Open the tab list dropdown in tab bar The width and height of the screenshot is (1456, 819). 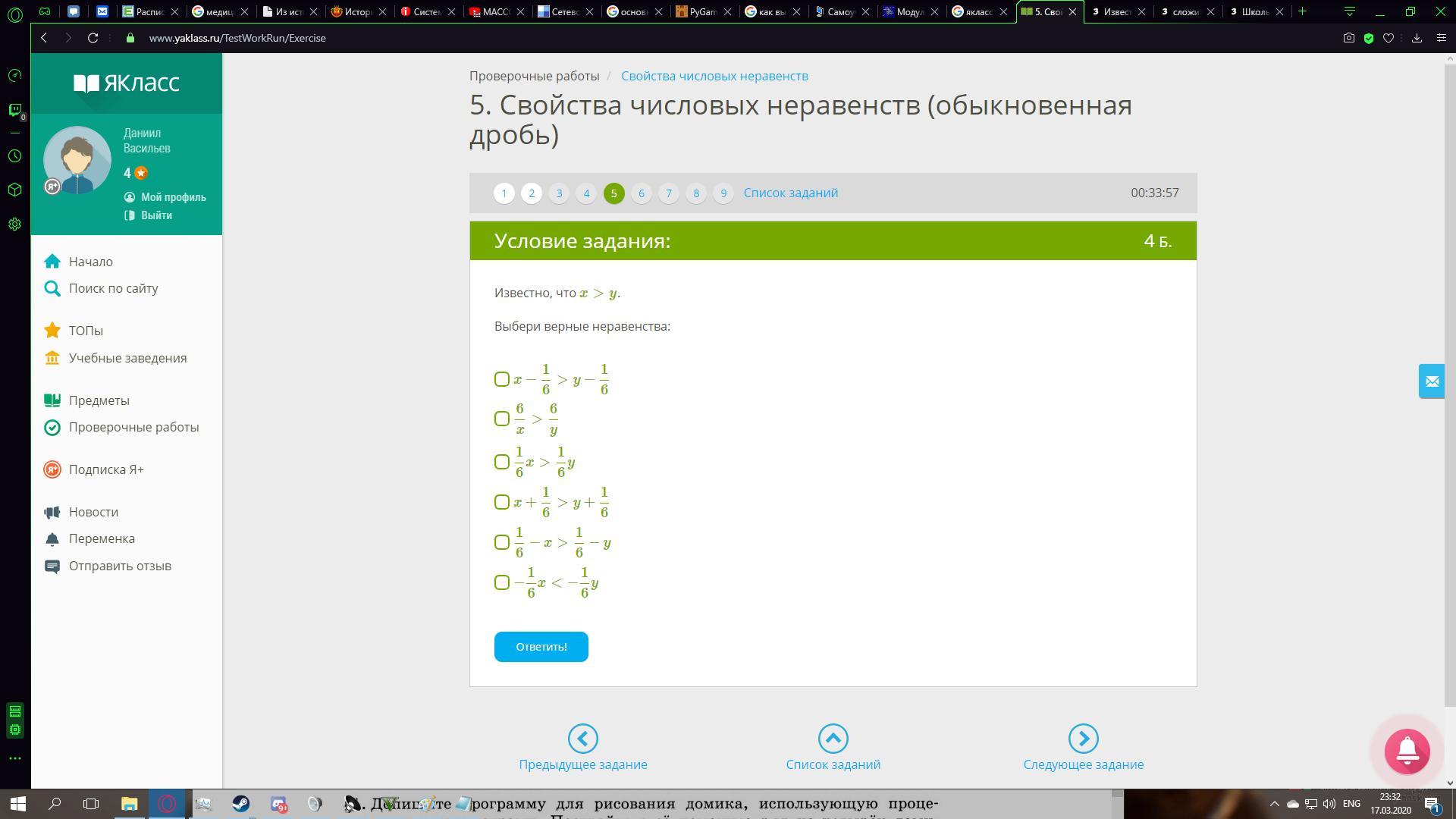(x=1349, y=11)
